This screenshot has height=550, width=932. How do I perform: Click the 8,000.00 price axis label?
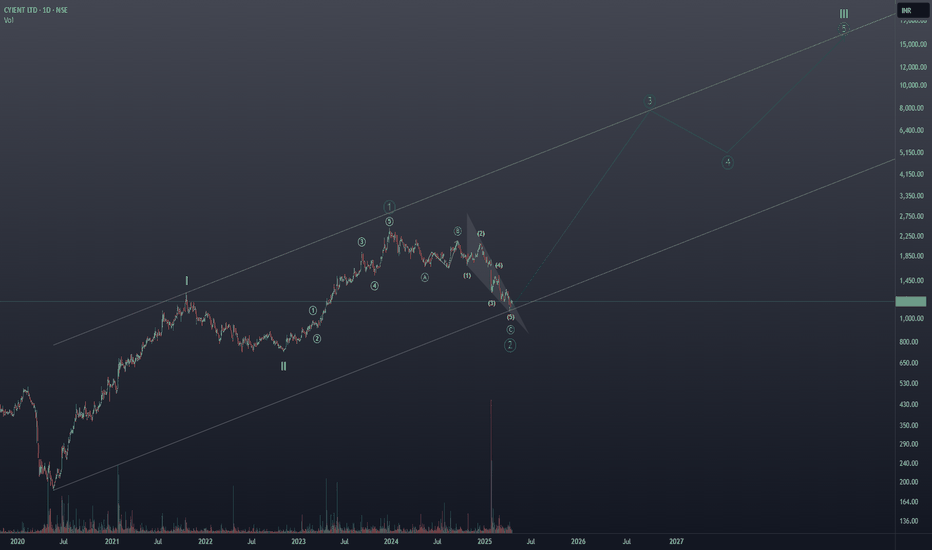coord(913,108)
